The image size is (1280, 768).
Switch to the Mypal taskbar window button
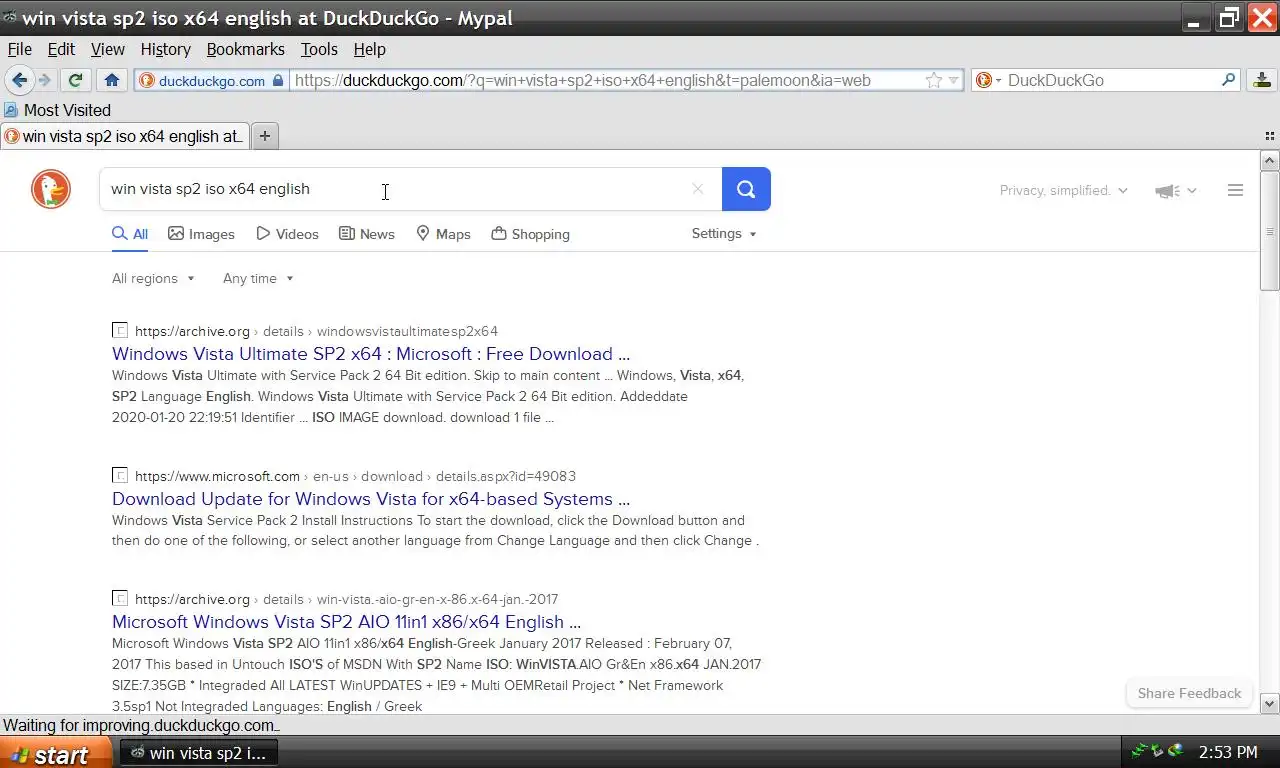[x=199, y=753]
